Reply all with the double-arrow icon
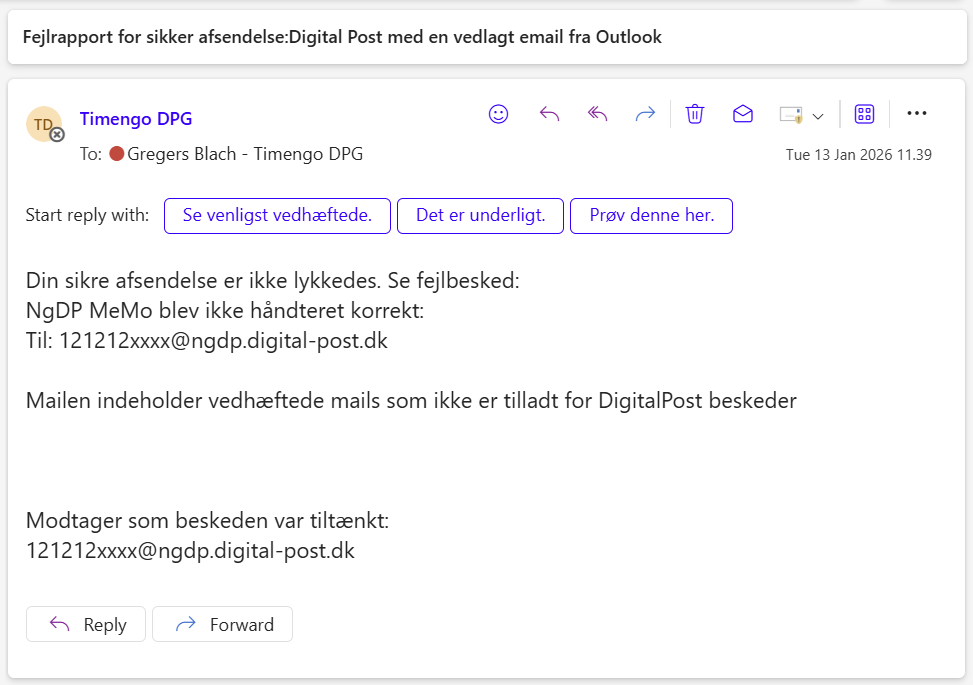The width and height of the screenshot is (973, 685). point(597,114)
